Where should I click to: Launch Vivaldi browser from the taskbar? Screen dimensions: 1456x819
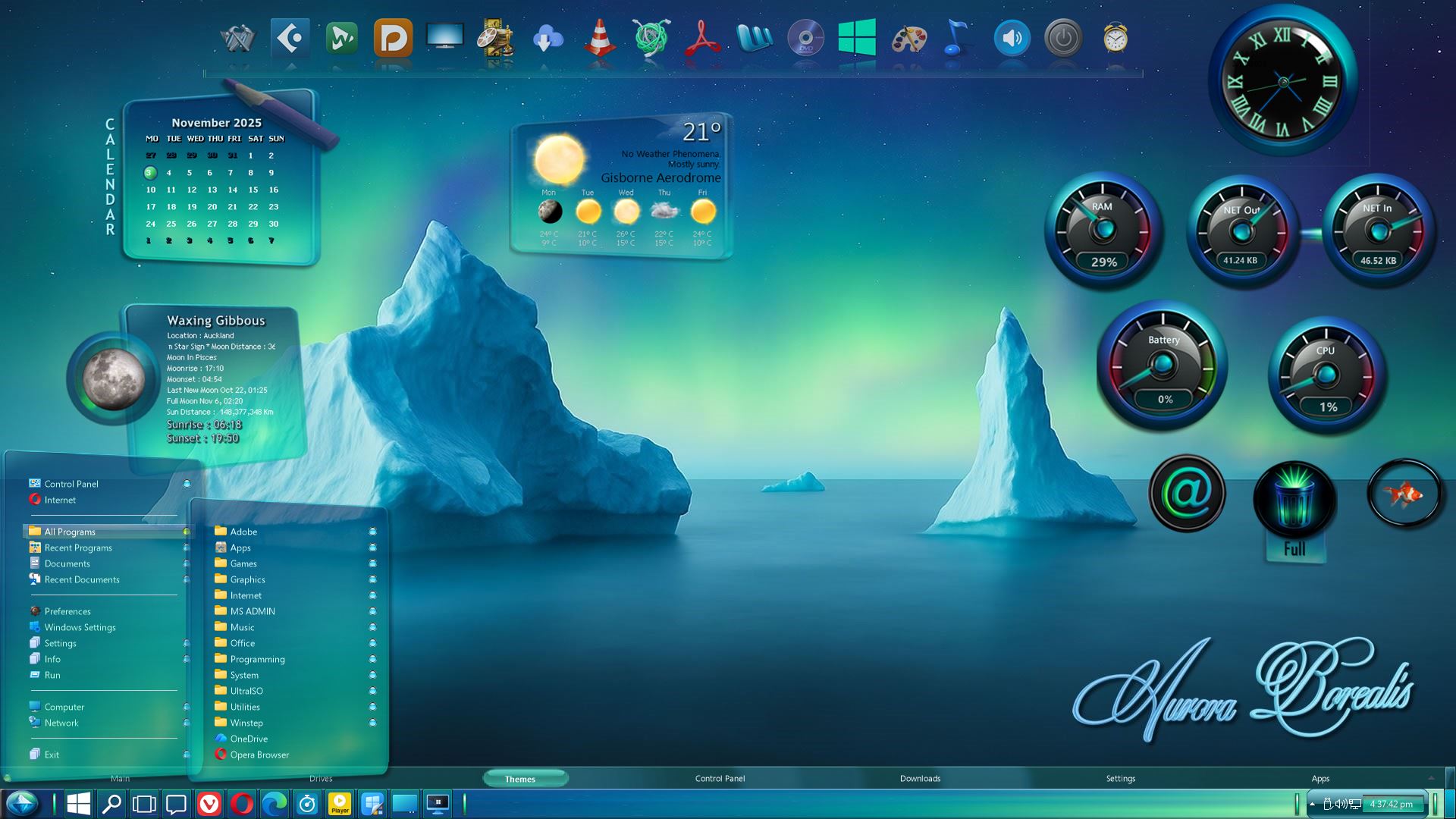[x=209, y=804]
